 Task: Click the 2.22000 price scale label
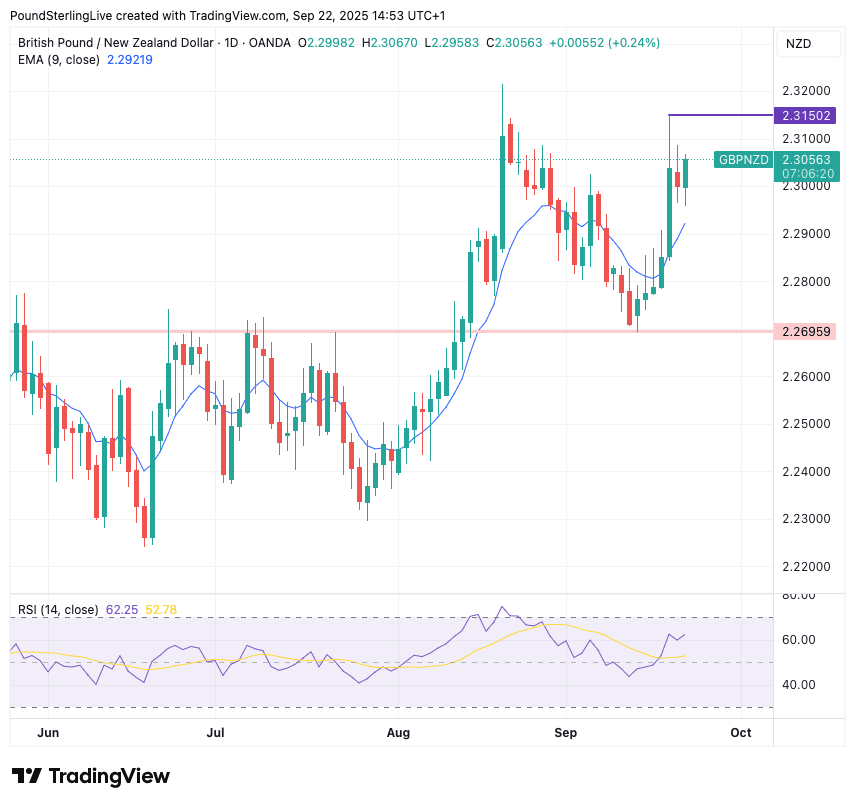807,567
